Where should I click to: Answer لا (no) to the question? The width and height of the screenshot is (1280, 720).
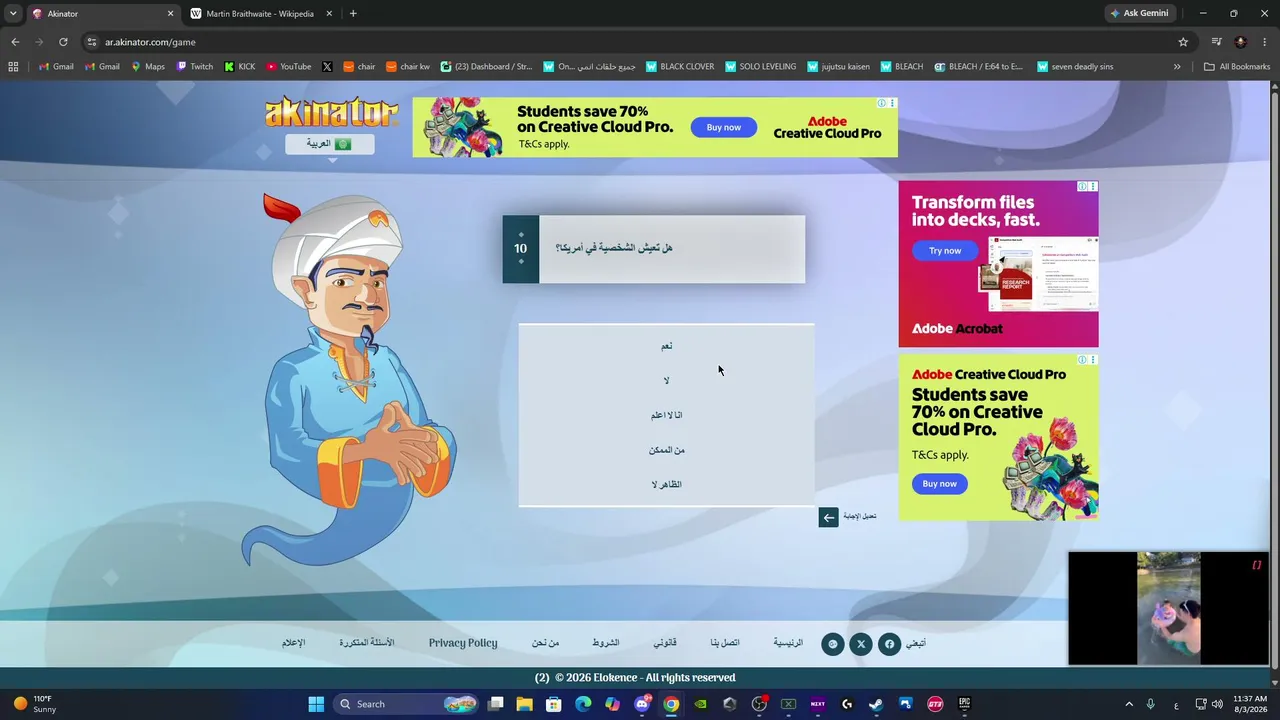tap(666, 381)
